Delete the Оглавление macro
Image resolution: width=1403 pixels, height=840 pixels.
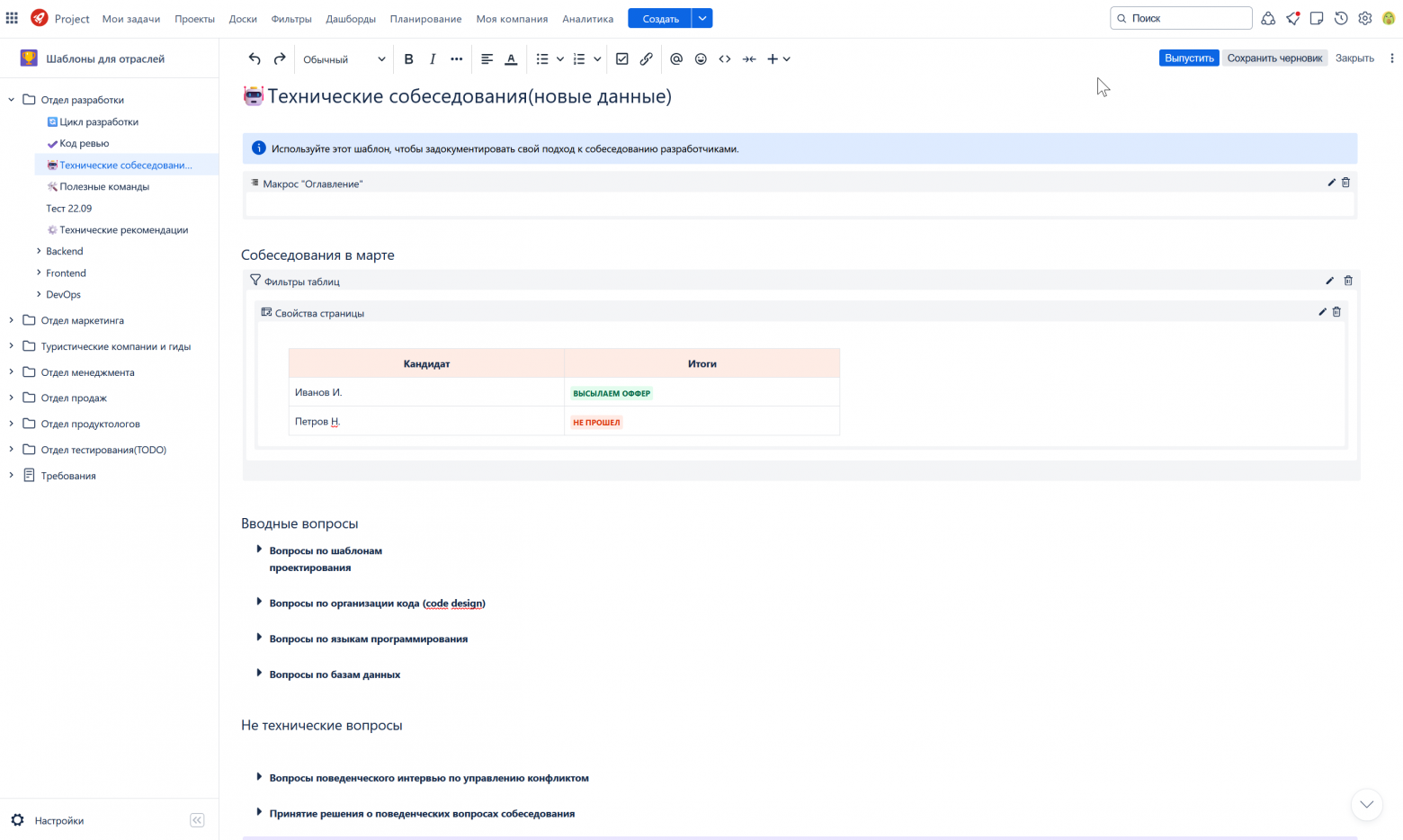tap(1345, 183)
